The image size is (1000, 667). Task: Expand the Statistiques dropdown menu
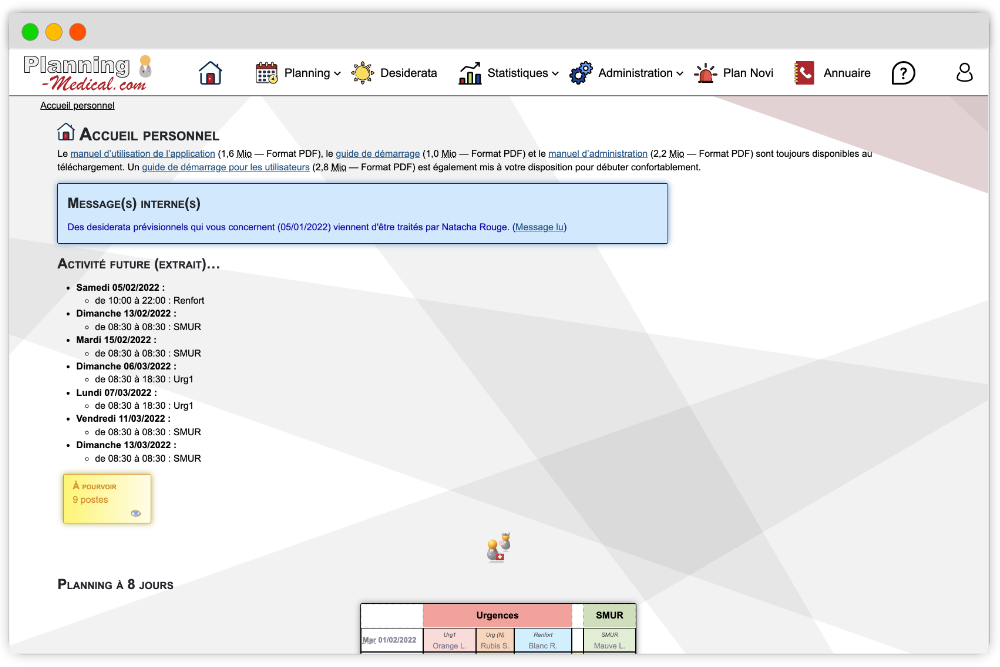(x=523, y=73)
